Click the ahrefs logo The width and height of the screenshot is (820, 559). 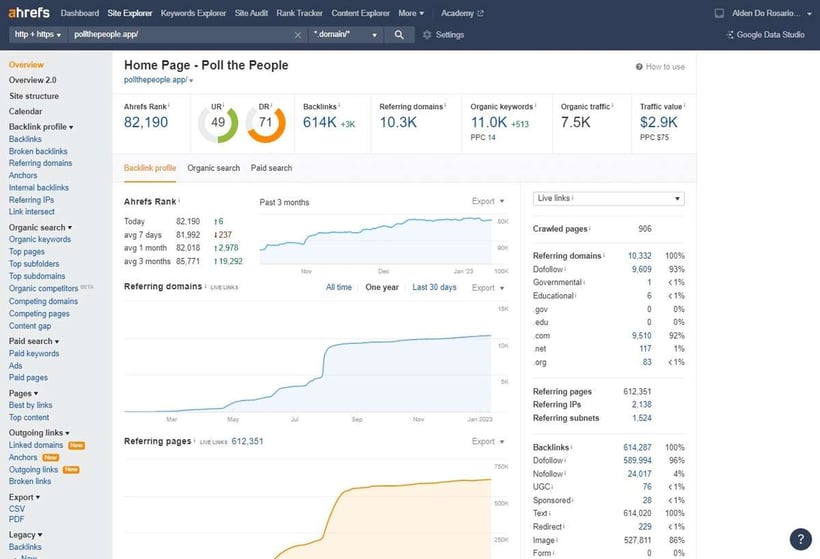pos(29,13)
